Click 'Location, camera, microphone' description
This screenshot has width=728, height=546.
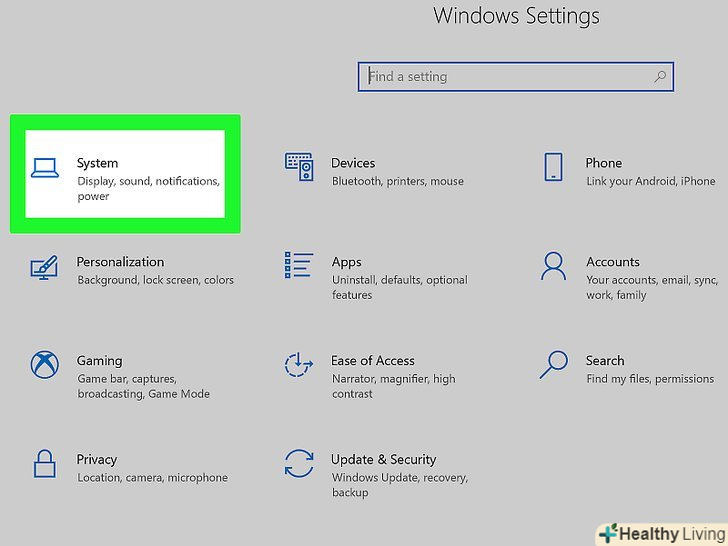(x=152, y=478)
